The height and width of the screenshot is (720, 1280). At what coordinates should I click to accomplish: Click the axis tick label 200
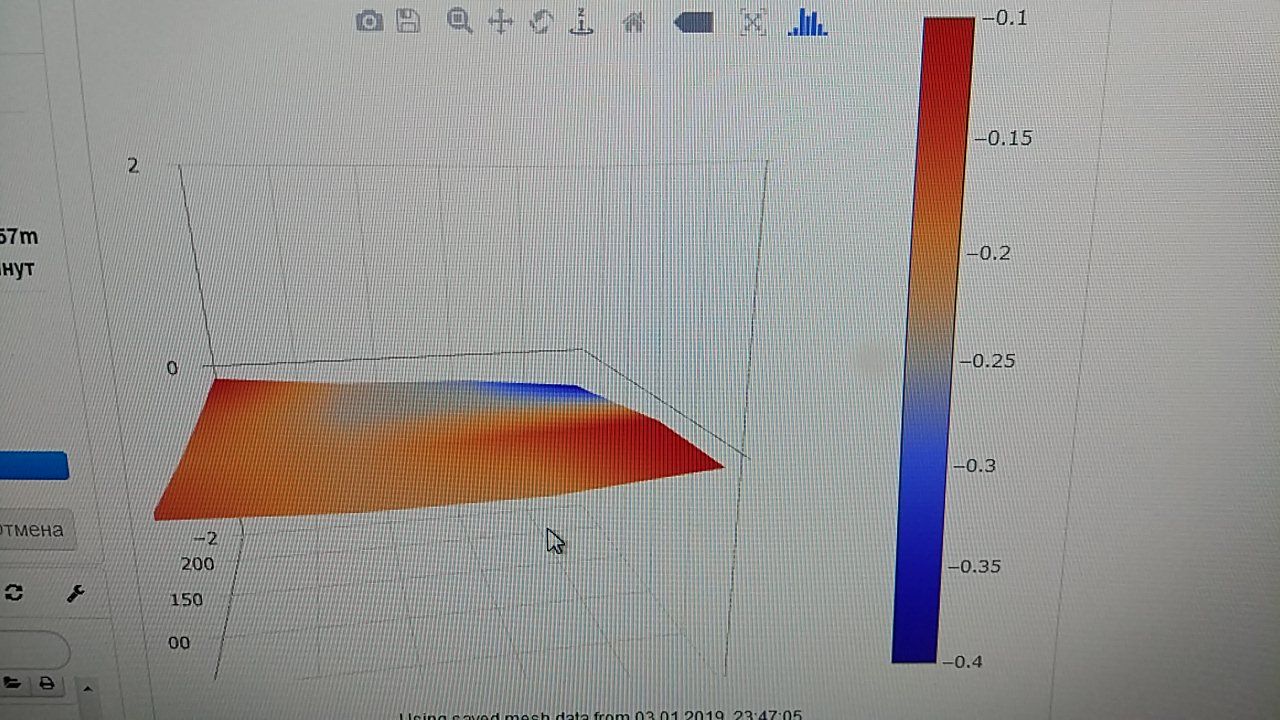click(198, 564)
